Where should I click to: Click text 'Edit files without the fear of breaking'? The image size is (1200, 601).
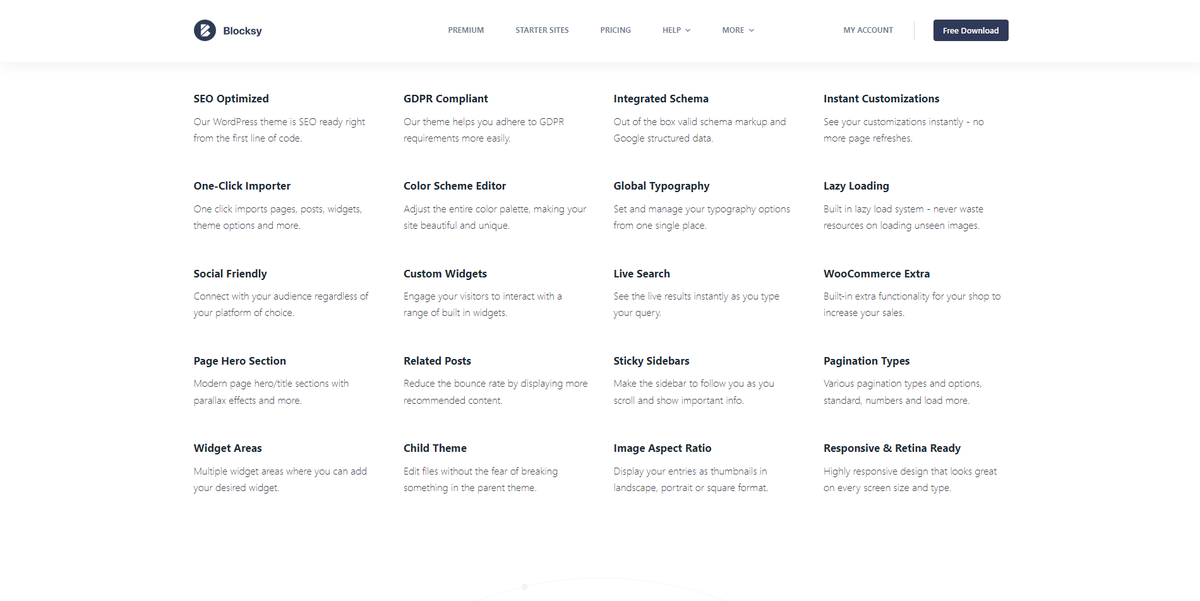click(481, 471)
